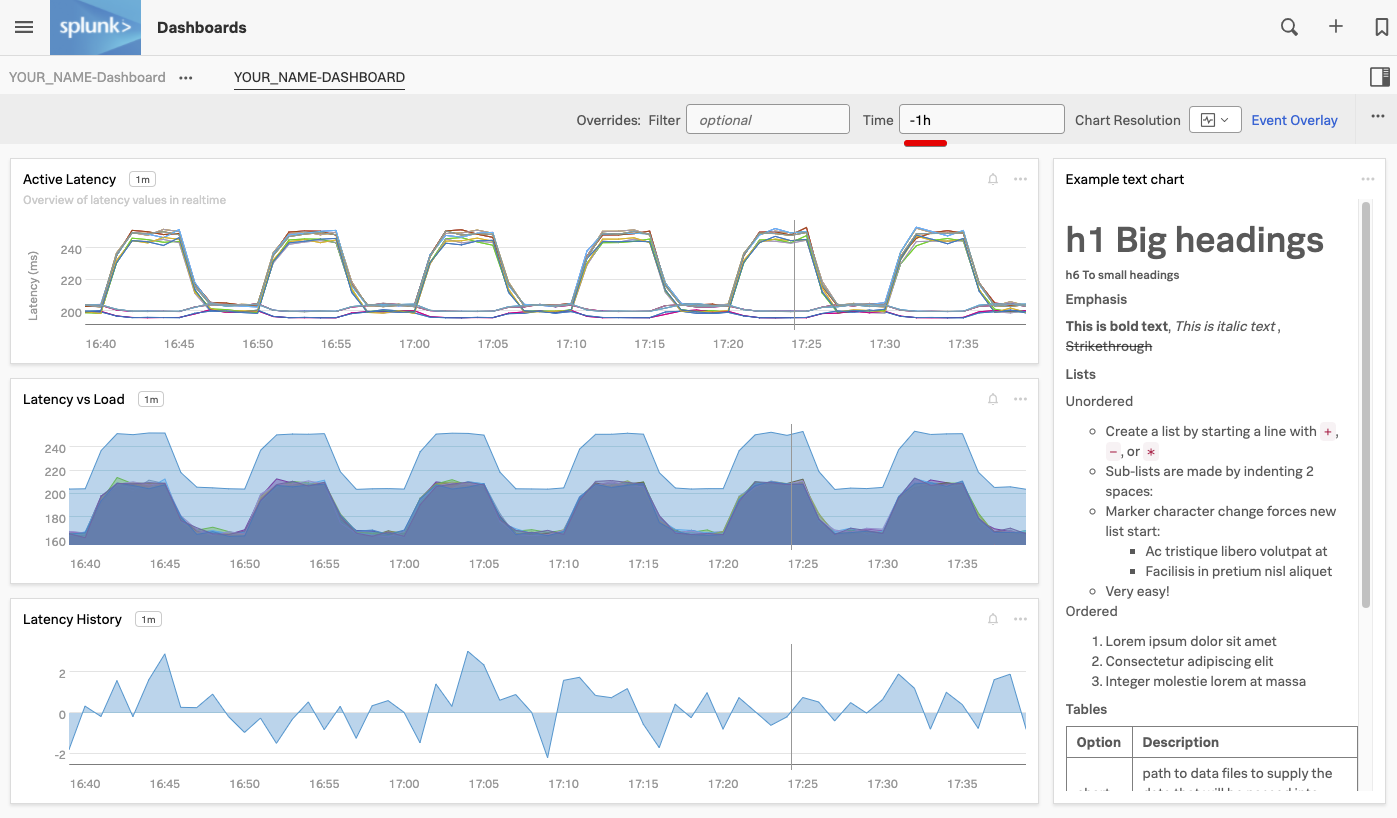The width and height of the screenshot is (1397, 818).
Task: Click 'Ac tristique libero volutpat at' sub-item
Action: coord(1237,551)
